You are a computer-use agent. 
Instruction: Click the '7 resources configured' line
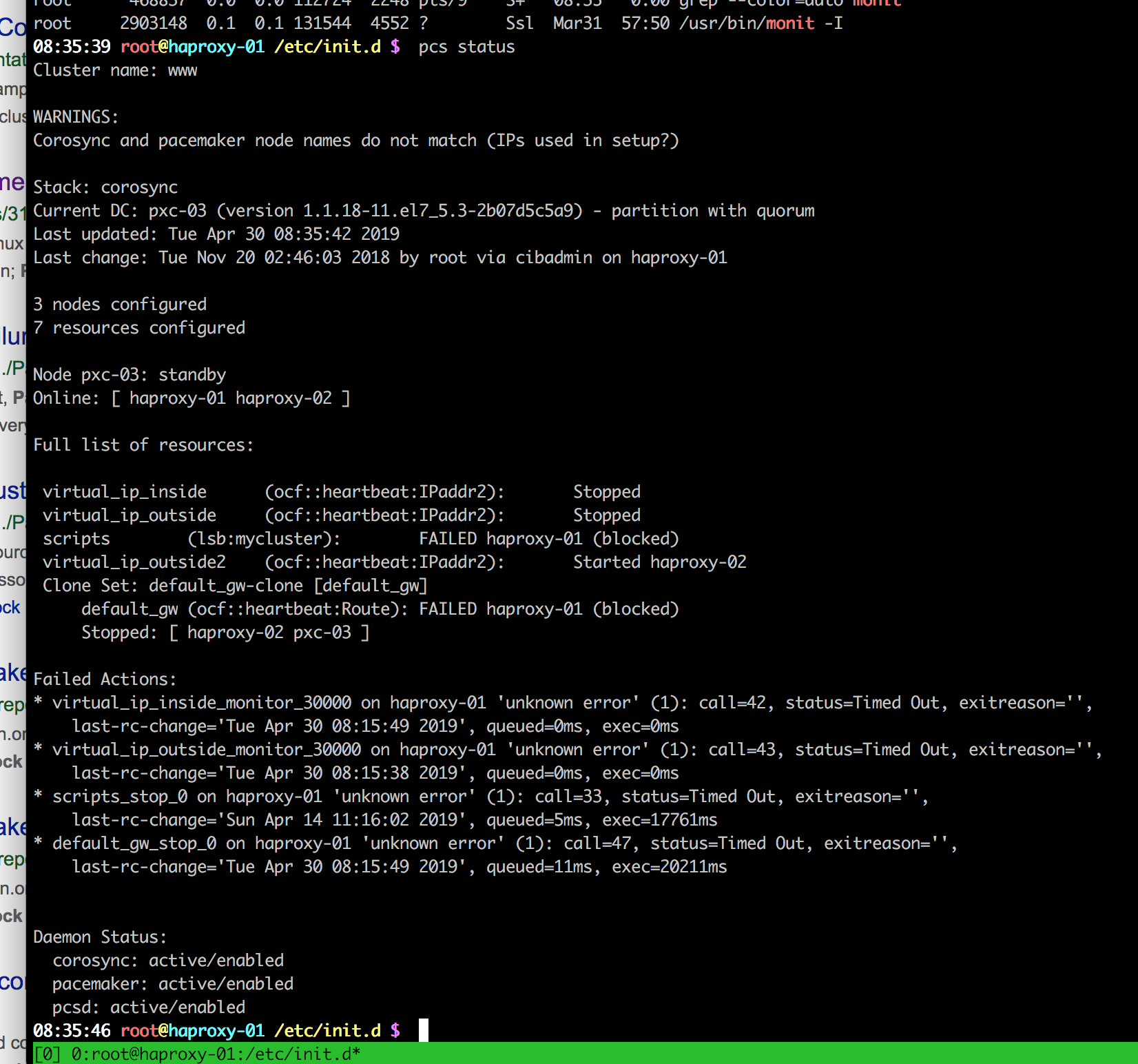(139, 328)
